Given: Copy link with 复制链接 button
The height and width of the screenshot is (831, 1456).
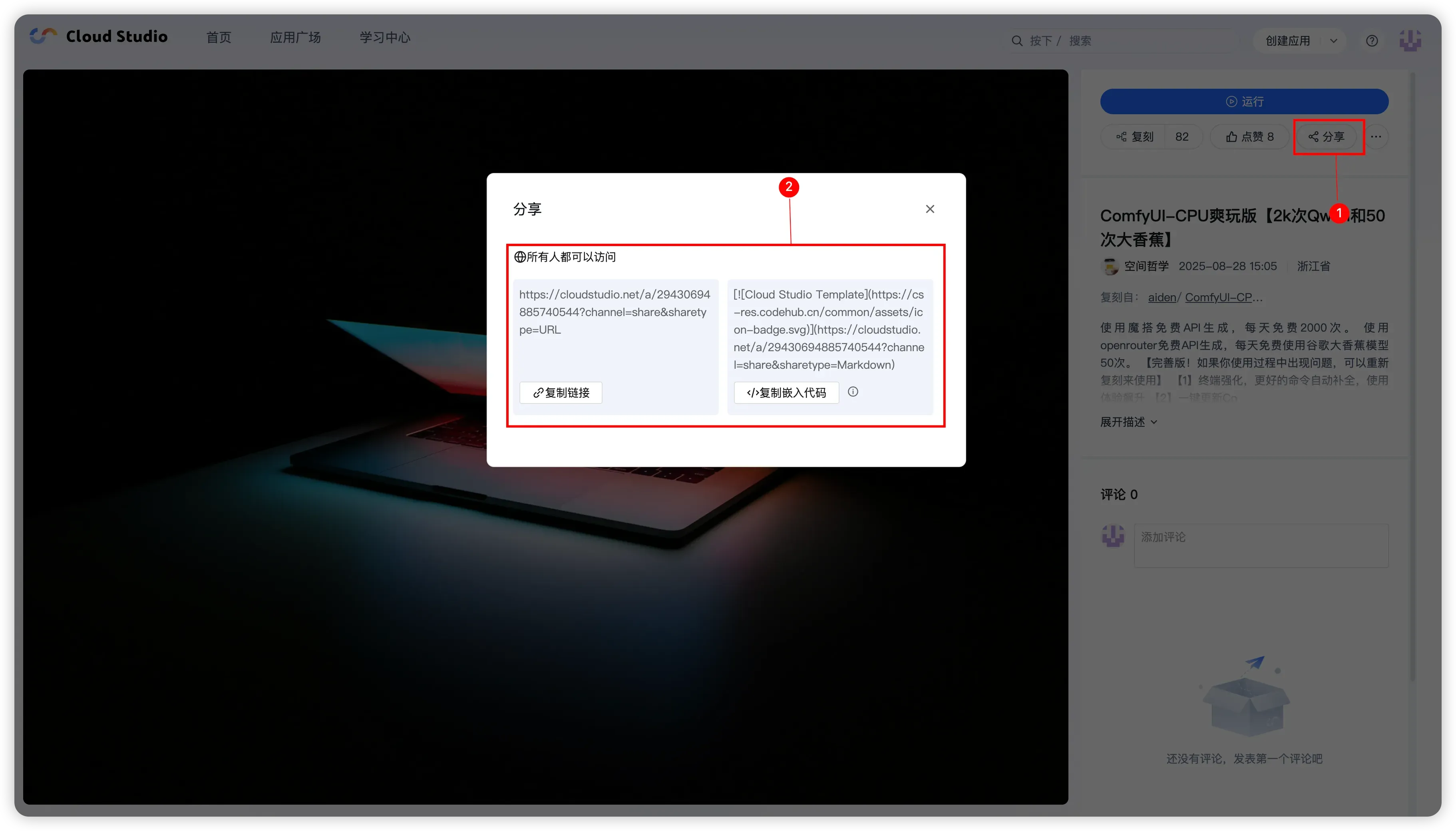Looking at the screenshot, I should pos(561,393).
